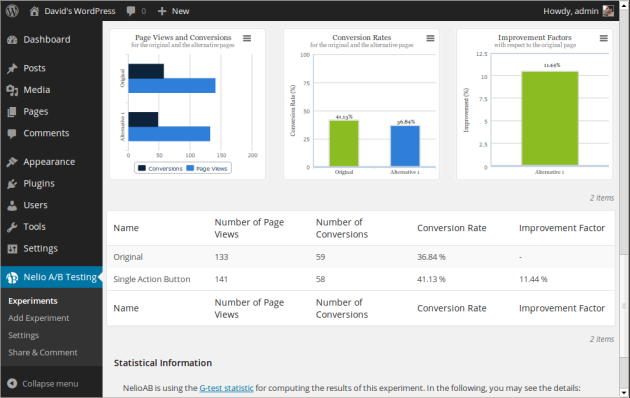Click the Plugins plug icon
Viewport: 630px width, 398px height.
click(12, 184)
